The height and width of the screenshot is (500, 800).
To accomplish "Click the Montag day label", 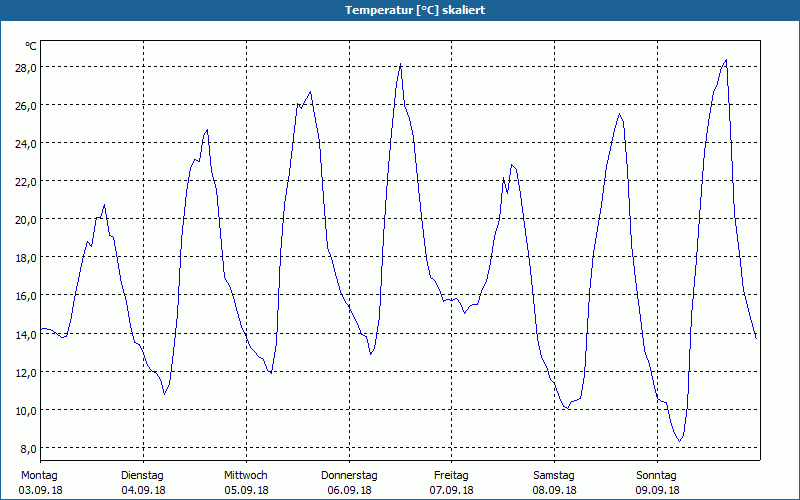I will (x=39, y=476).
